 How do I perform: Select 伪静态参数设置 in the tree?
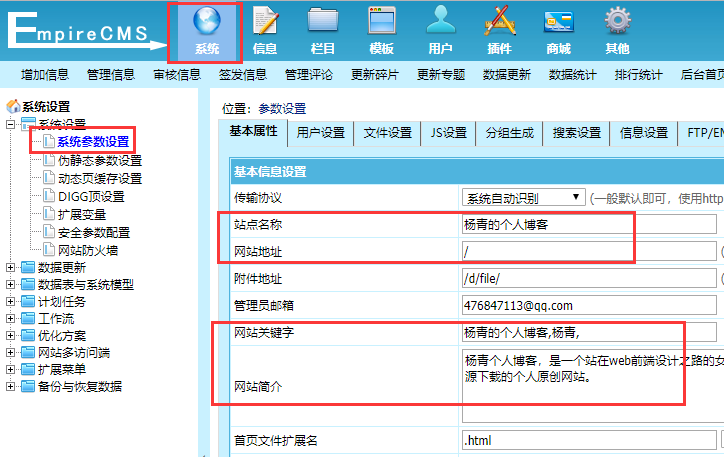[x=99, y=160]
